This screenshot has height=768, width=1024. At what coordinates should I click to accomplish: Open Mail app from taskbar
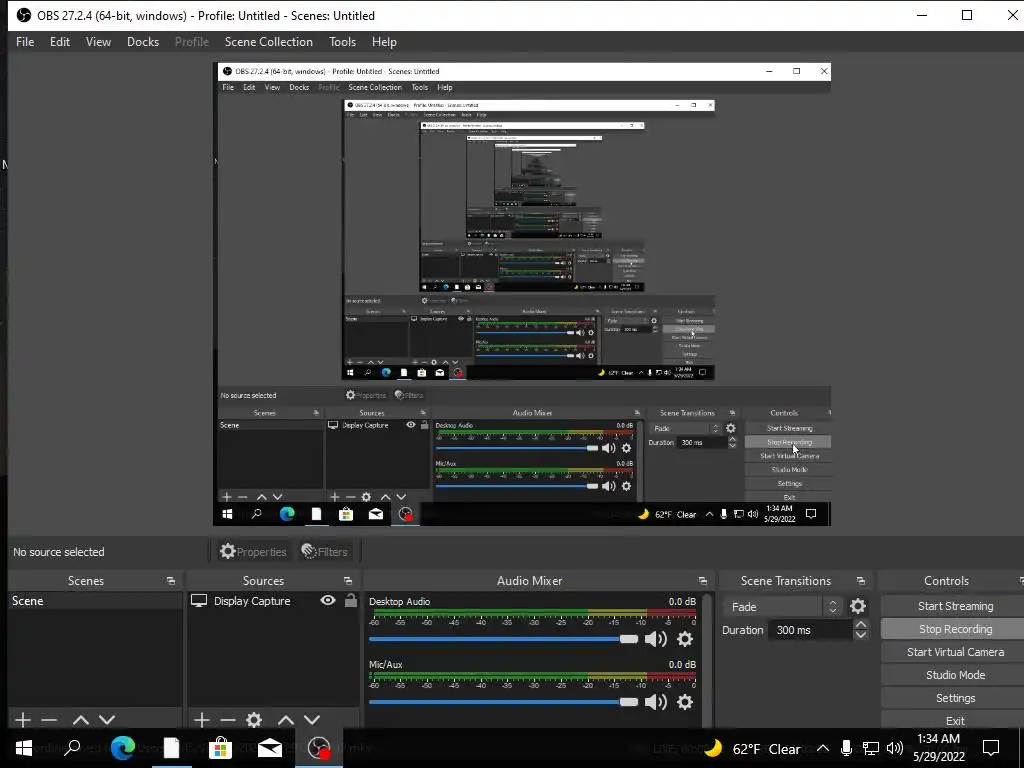click(x=269, y=748)
